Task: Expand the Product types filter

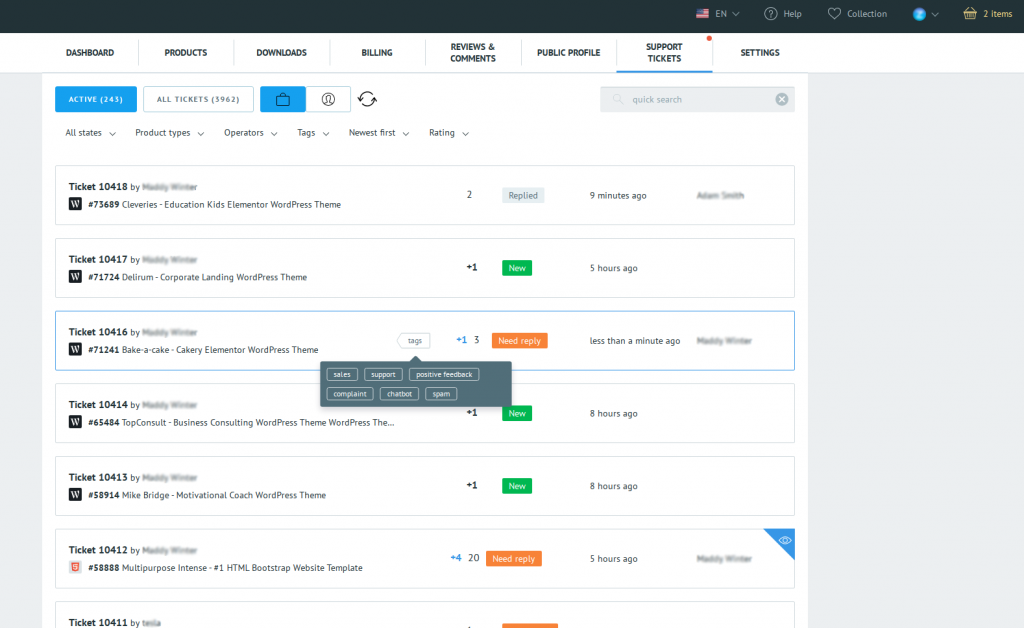Action: click(169, 133)
